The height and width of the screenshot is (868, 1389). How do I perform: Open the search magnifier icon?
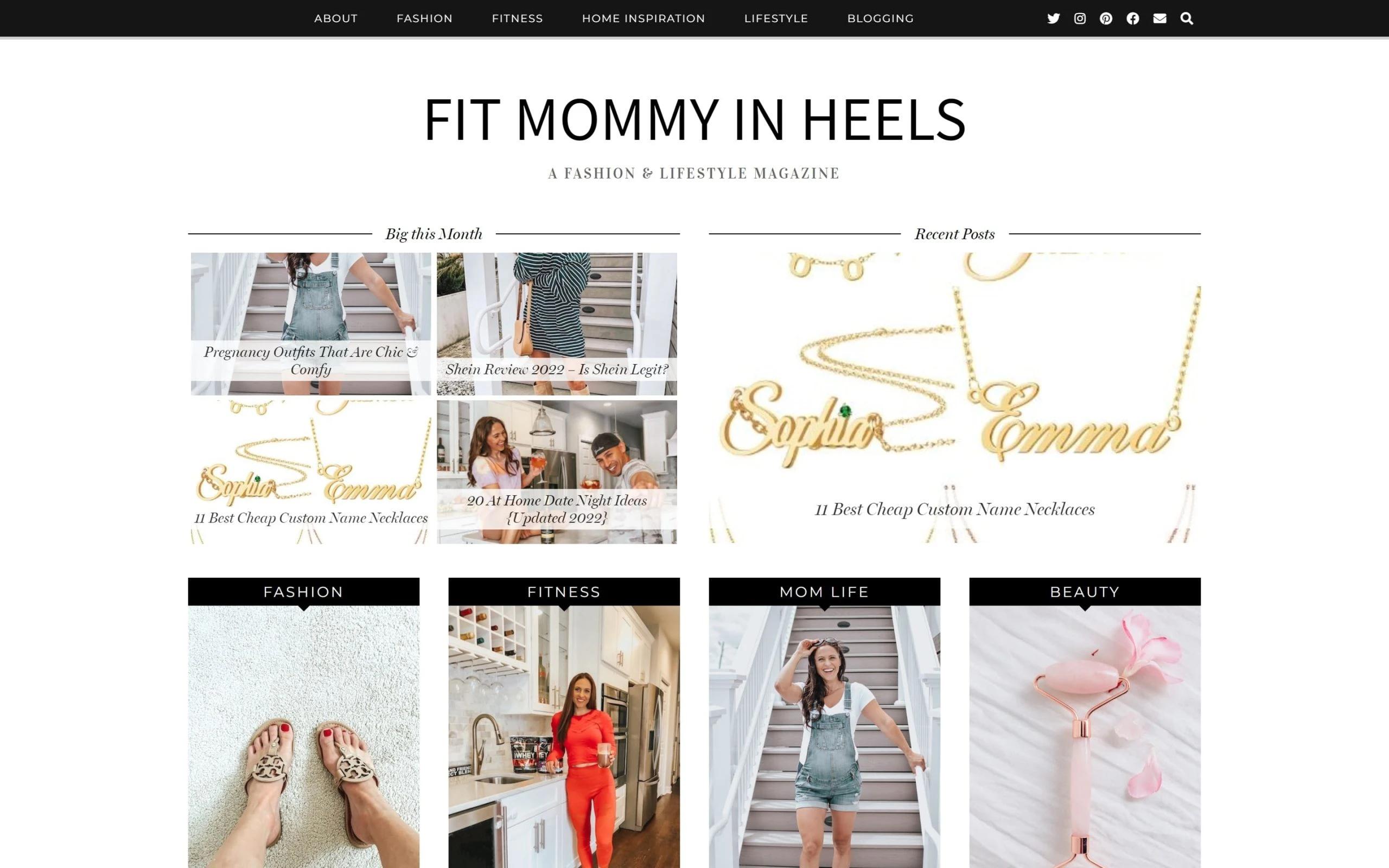point(1187,18)
